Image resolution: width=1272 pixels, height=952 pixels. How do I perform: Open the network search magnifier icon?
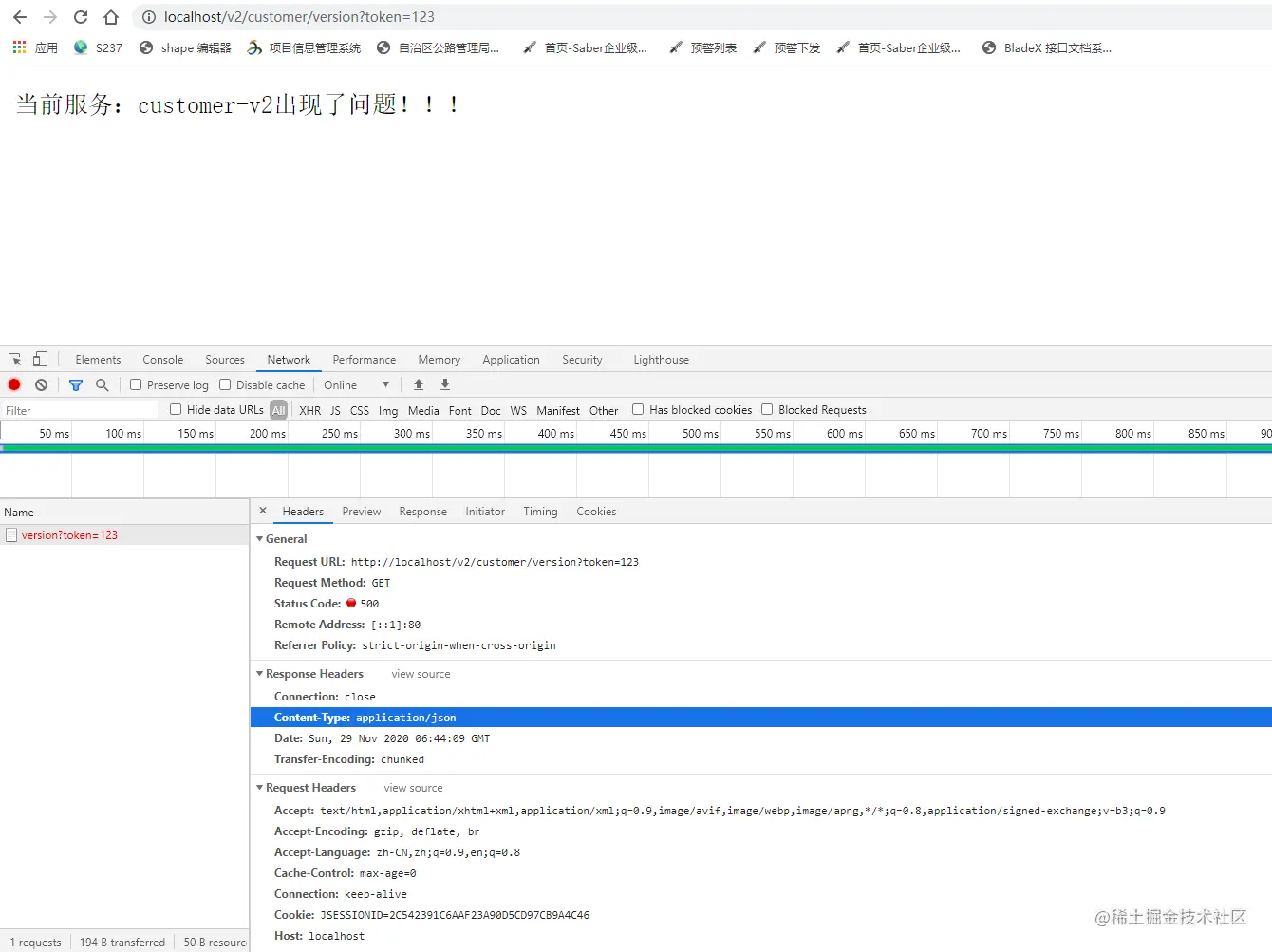pos(103,384)
